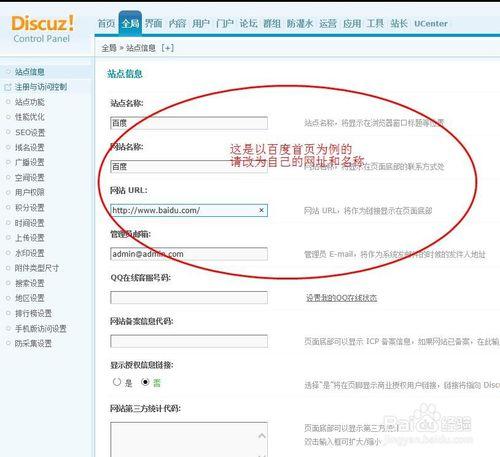Click the 全局 breadcrumb link
500x457 pixels.
[109, 48]
